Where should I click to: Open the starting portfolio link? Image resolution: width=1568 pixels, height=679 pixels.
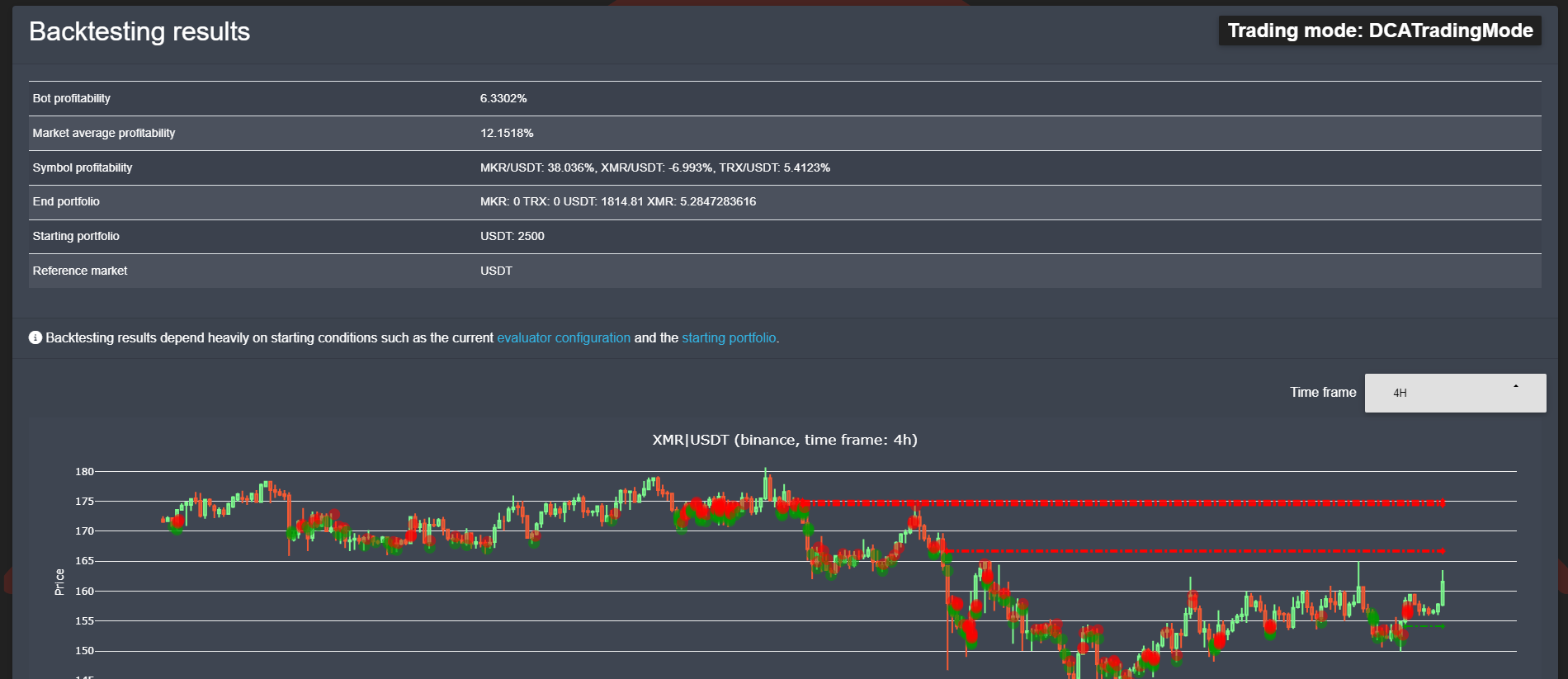729,337
